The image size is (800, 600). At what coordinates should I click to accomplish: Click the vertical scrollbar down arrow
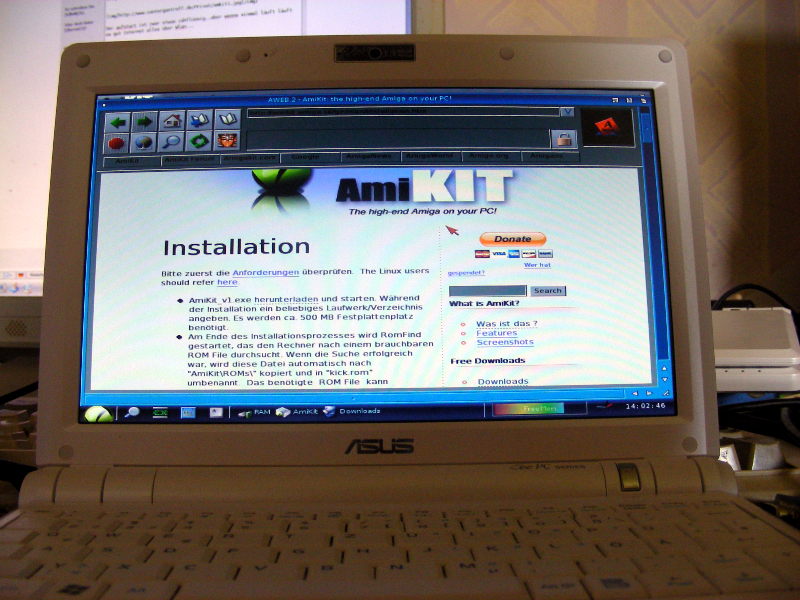click(664, 380)
